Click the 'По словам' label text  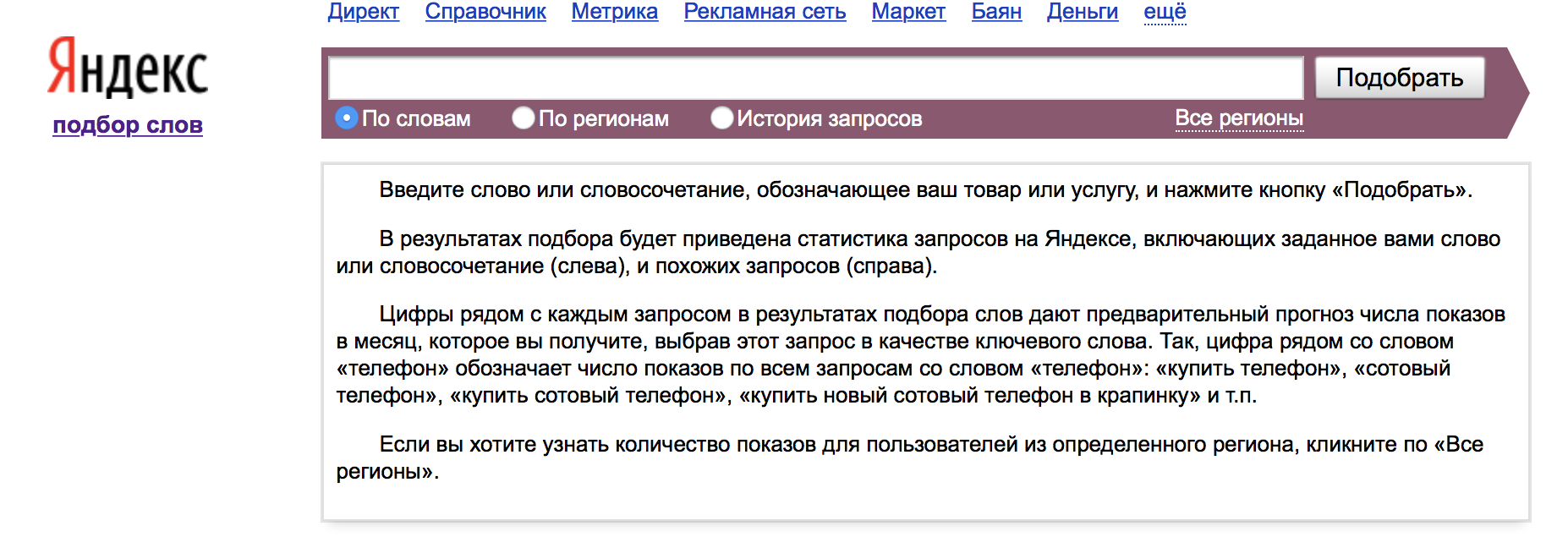[416, 119]
